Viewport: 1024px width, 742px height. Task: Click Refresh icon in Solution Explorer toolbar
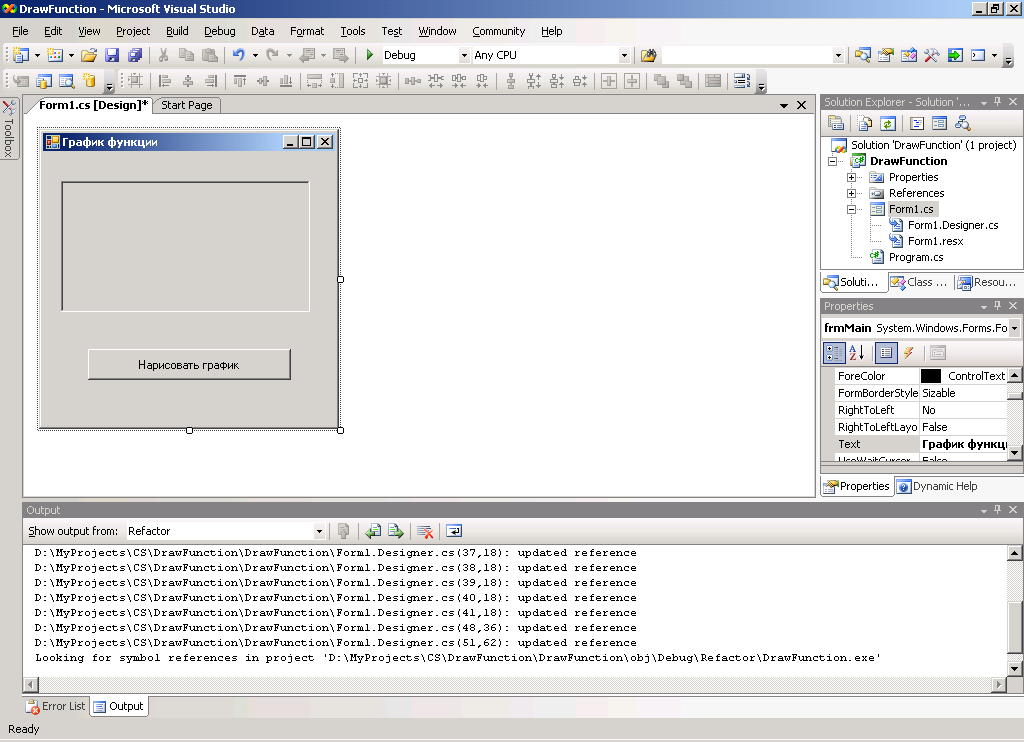(887, 123)
